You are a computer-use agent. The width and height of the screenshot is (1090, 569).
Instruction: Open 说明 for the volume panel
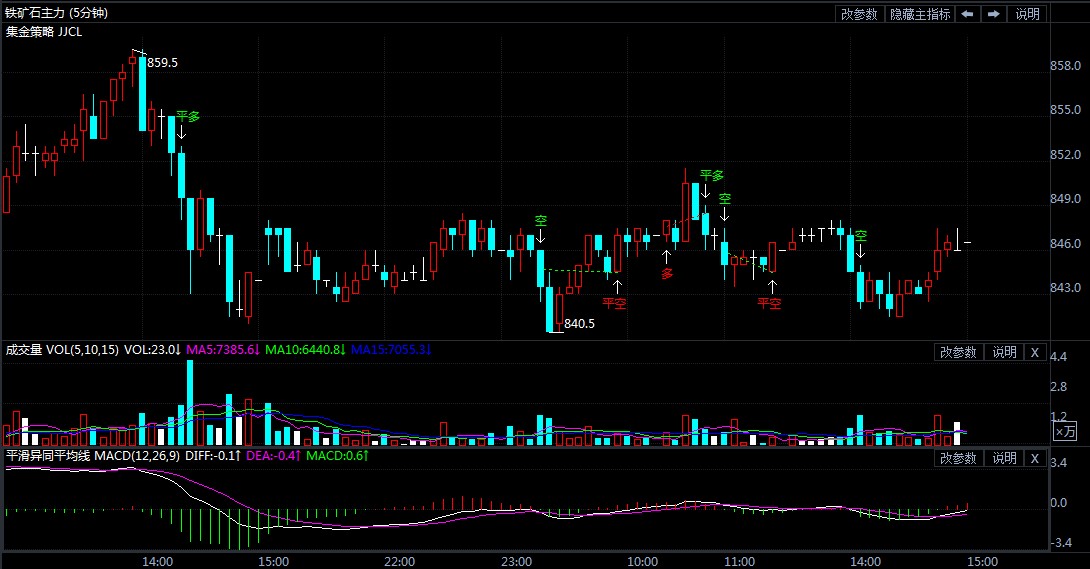(x=1004, y=352)
